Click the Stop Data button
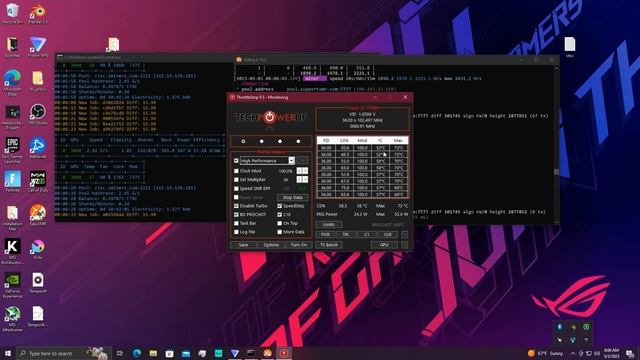Screen dimensions: 640x360 (x=293, y=198)
